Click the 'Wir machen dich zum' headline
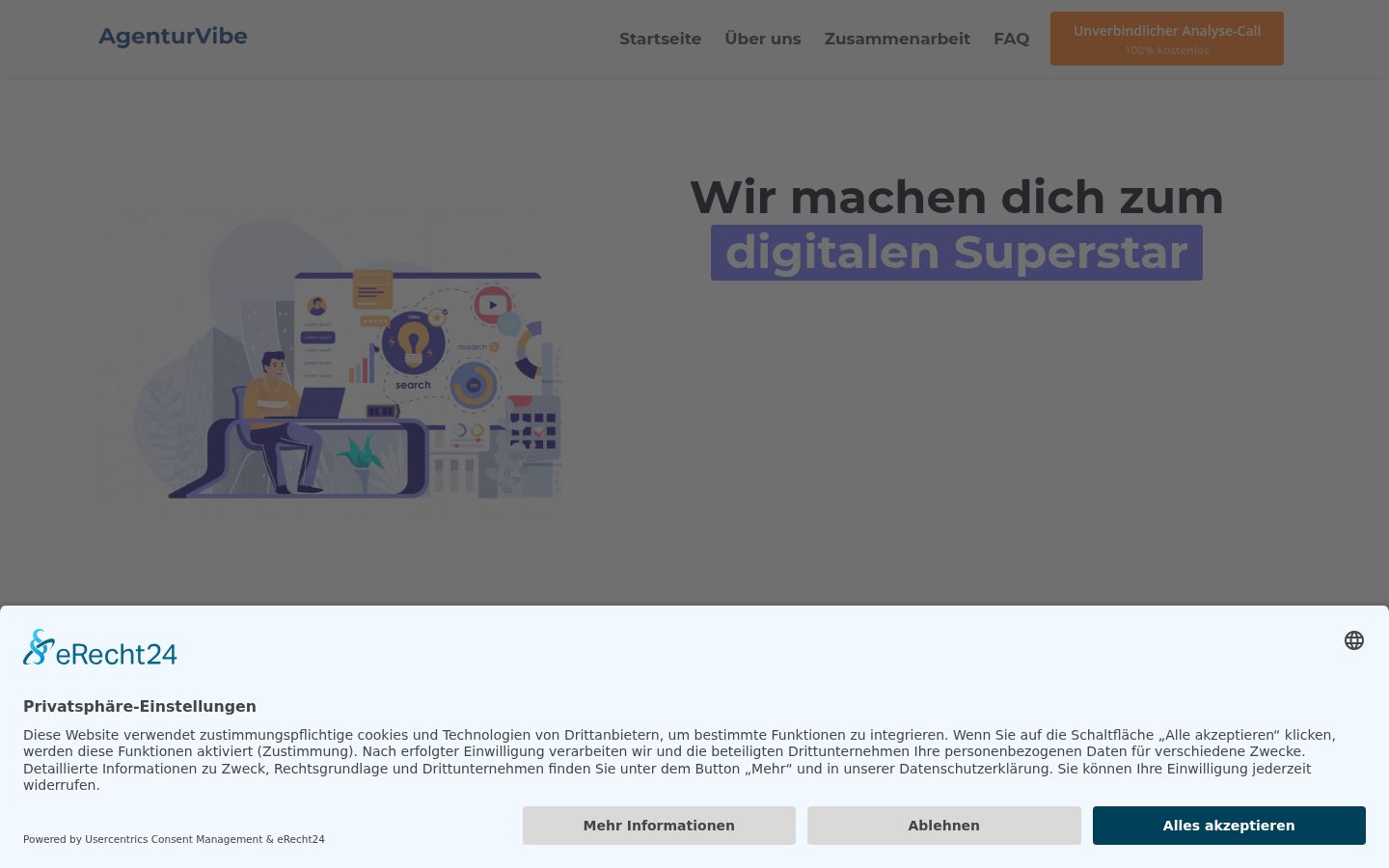The height and width of the screenshot is (868, 1389). click(957, 197)
